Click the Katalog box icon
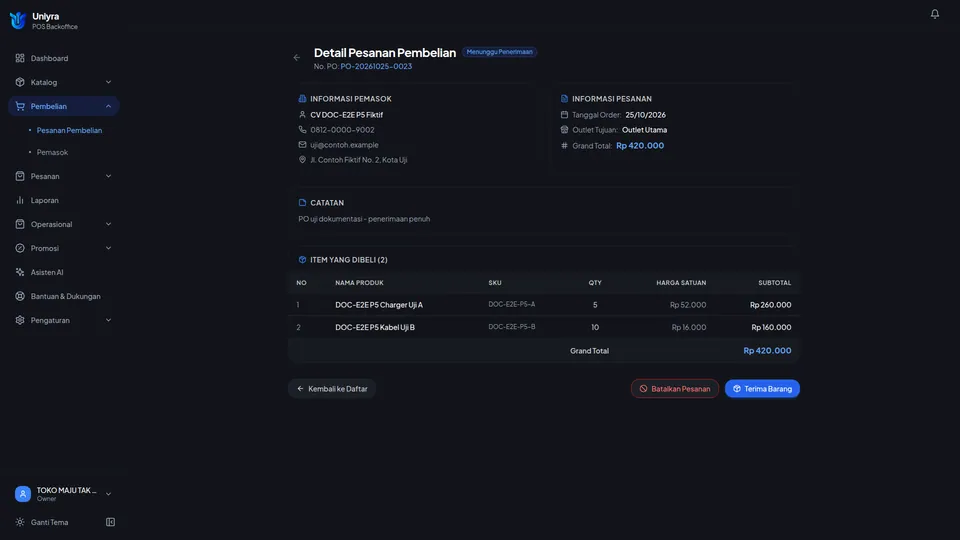960x540 pixels. [20, 82]
